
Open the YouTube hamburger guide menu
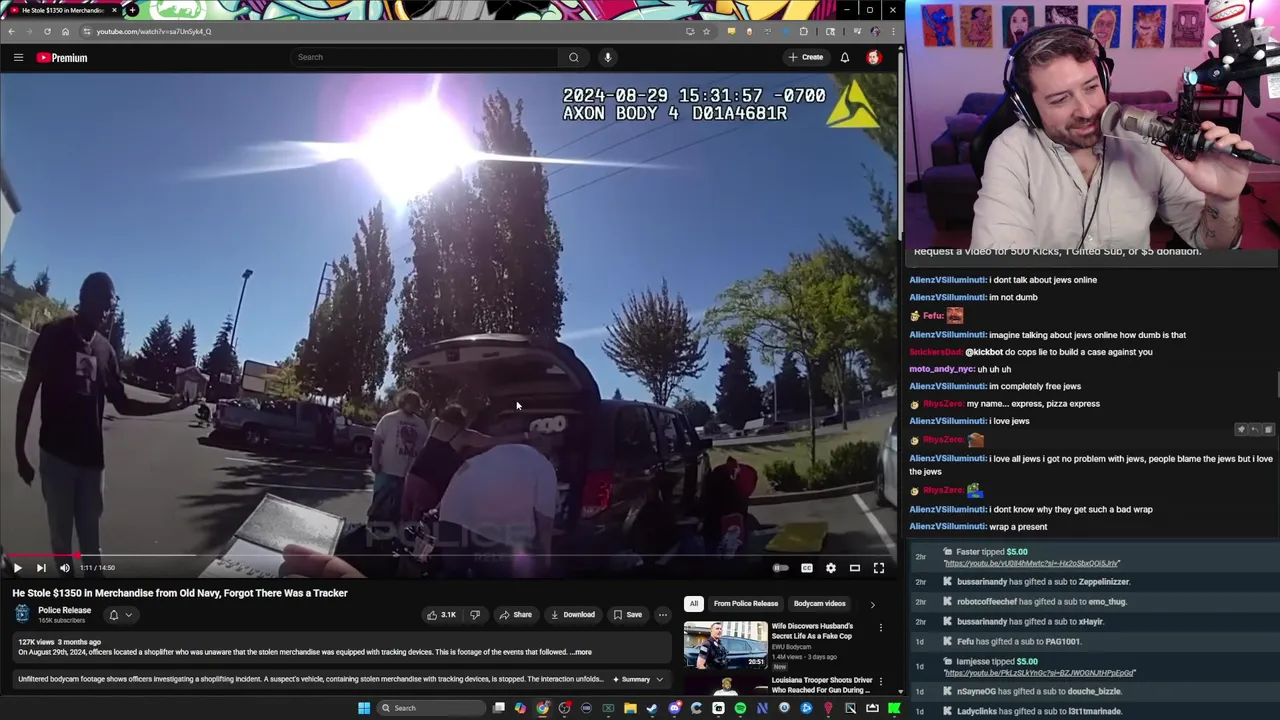[18, 58]
